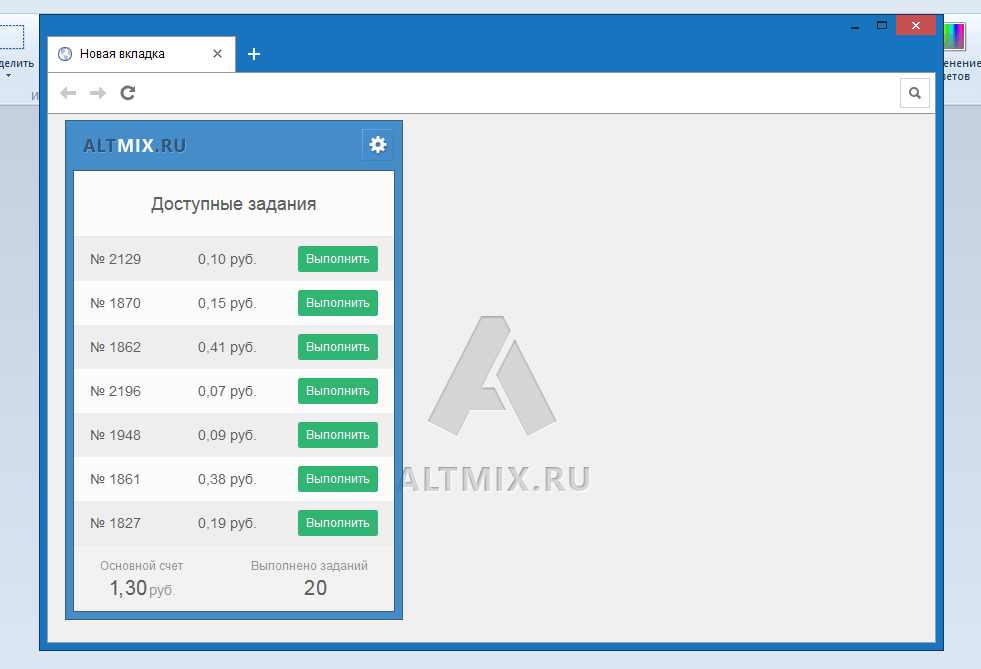This screenshot has height=669, width=981.
Task: Close the browser window with red X
Action: [x=915, y=26]
